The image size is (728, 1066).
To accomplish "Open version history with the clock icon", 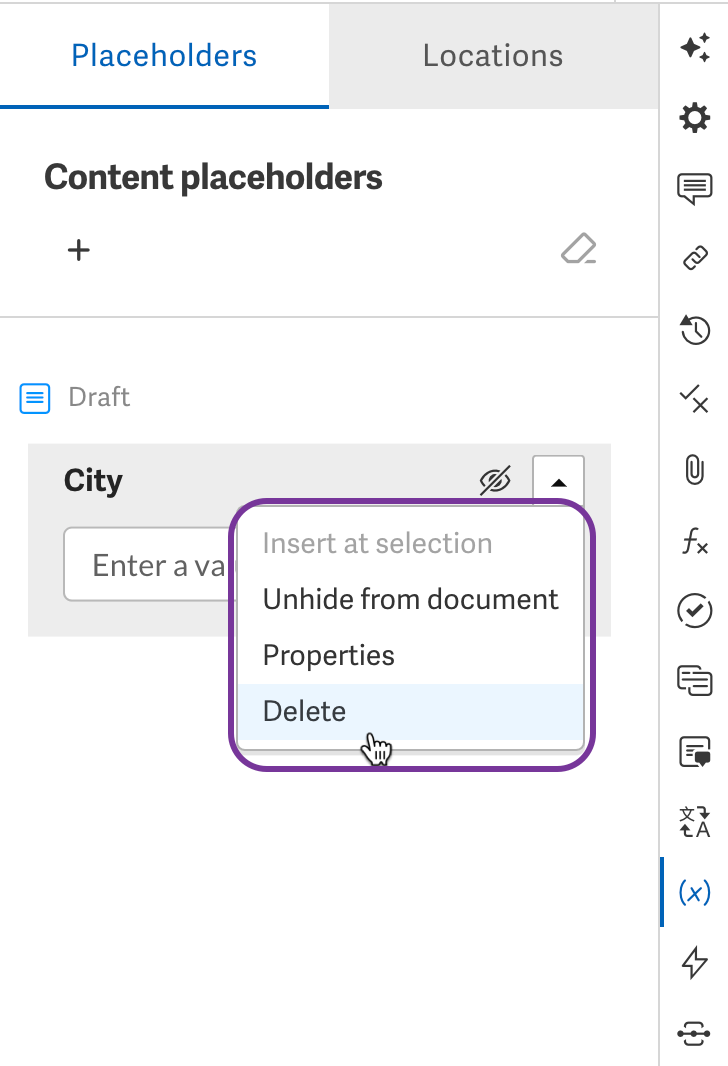I will 695,330.
